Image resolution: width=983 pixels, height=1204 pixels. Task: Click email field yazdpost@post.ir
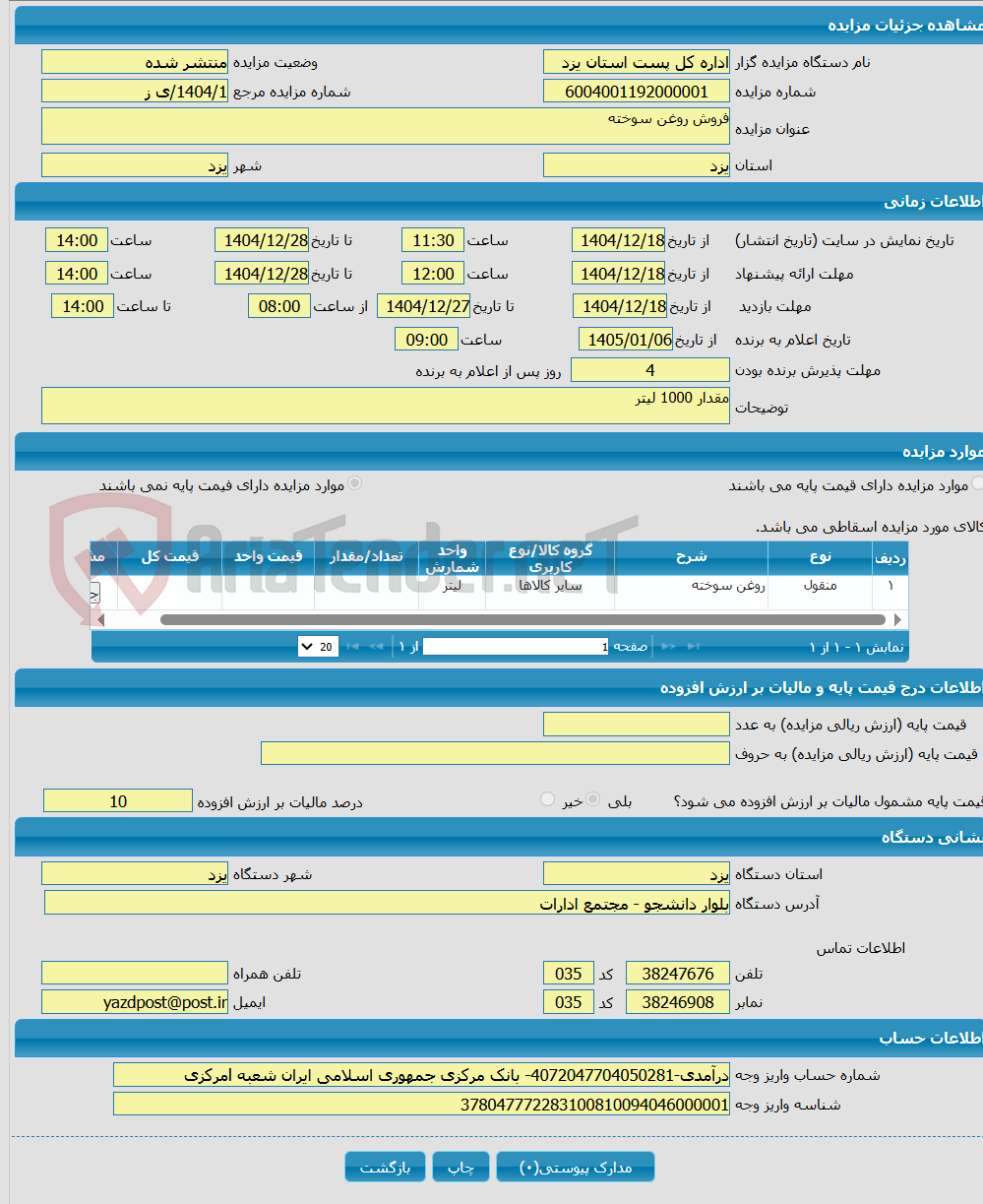[135, 1002]
